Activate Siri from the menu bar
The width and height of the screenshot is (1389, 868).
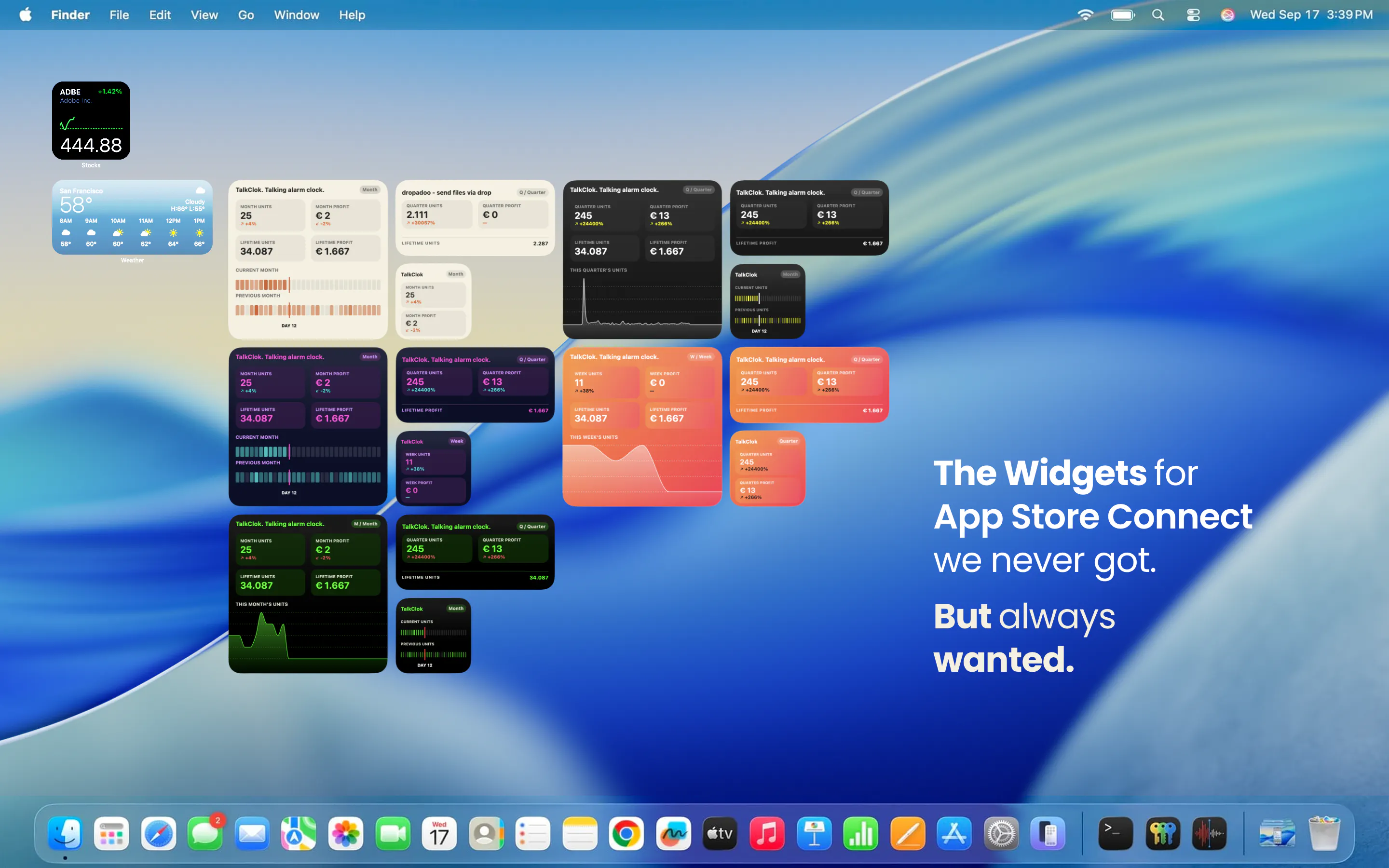(x=1228, y=15)
